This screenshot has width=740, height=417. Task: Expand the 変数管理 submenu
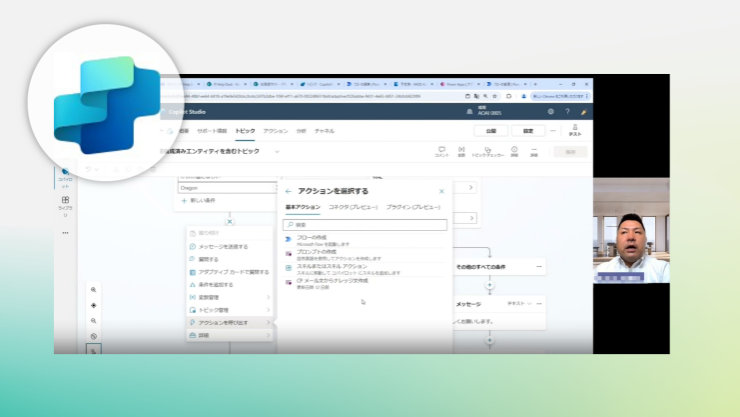pos(230,297)
